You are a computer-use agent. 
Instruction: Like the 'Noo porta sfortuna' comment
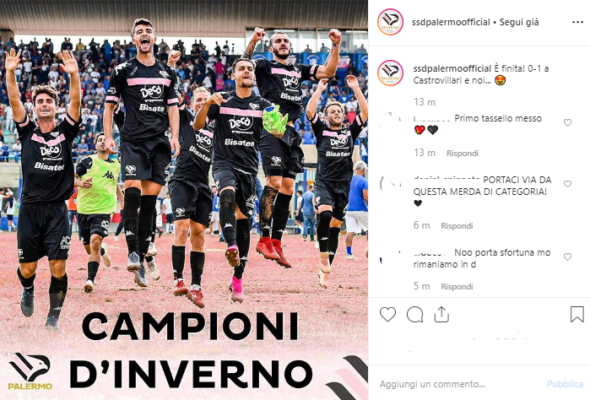point(567,257)
